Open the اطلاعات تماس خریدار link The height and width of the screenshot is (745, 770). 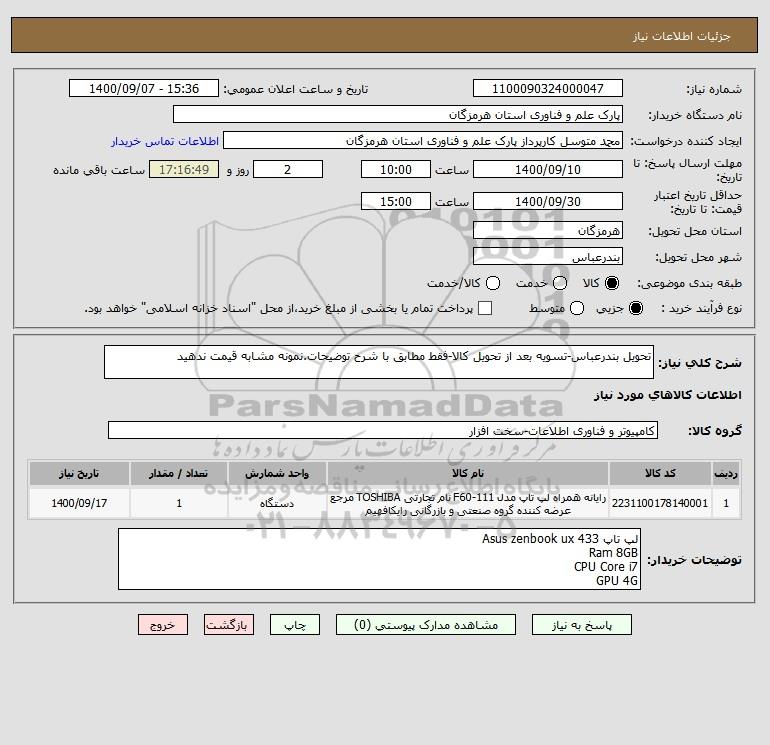coord(165,141)
